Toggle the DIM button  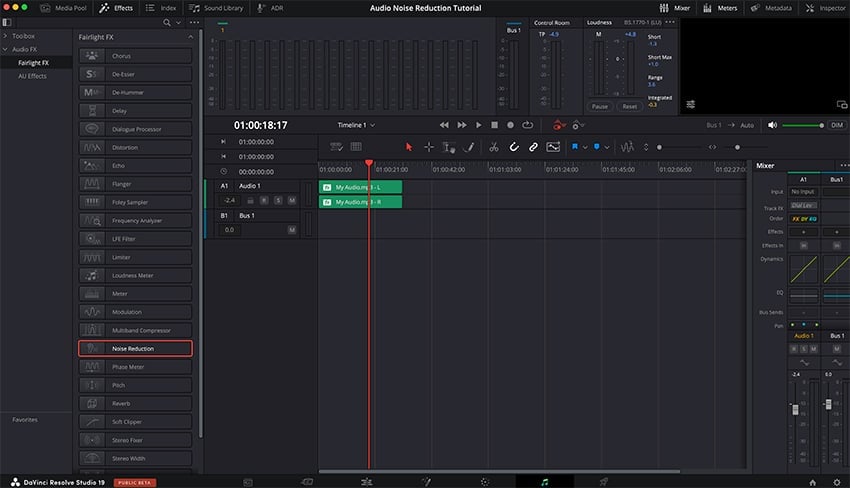(x=837, y=125)
